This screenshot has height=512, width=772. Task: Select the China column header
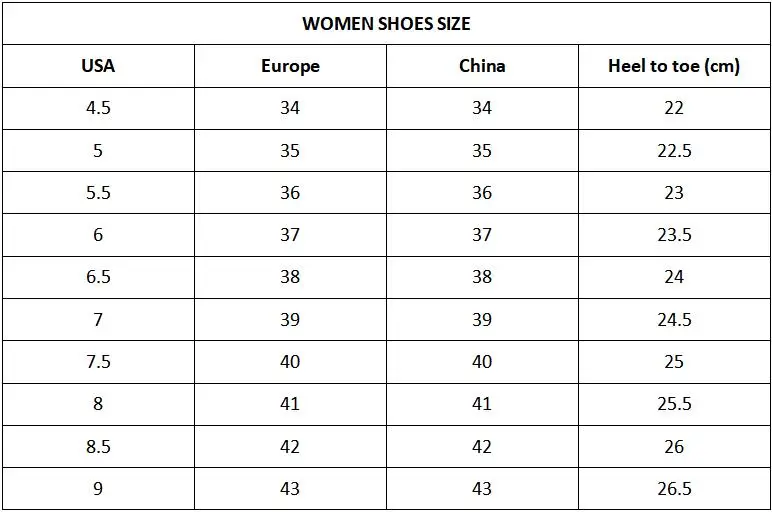[x=482, y=66]
